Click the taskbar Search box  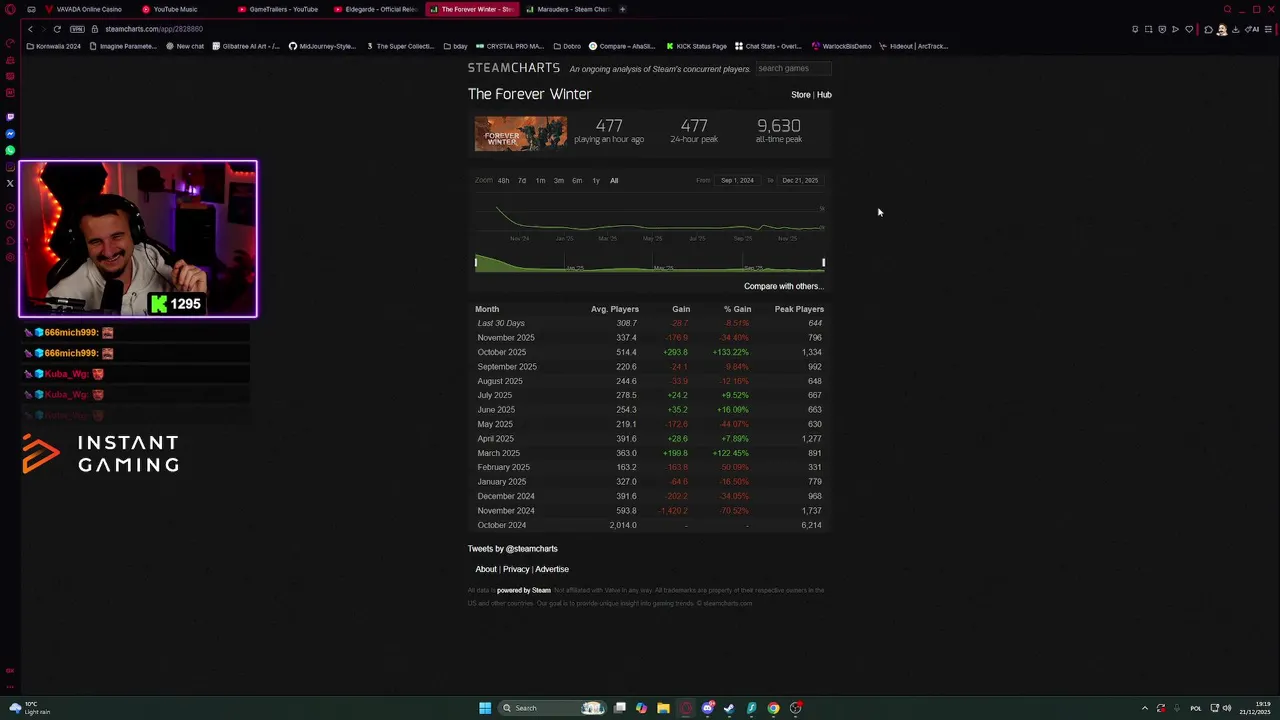click(553, 708)
